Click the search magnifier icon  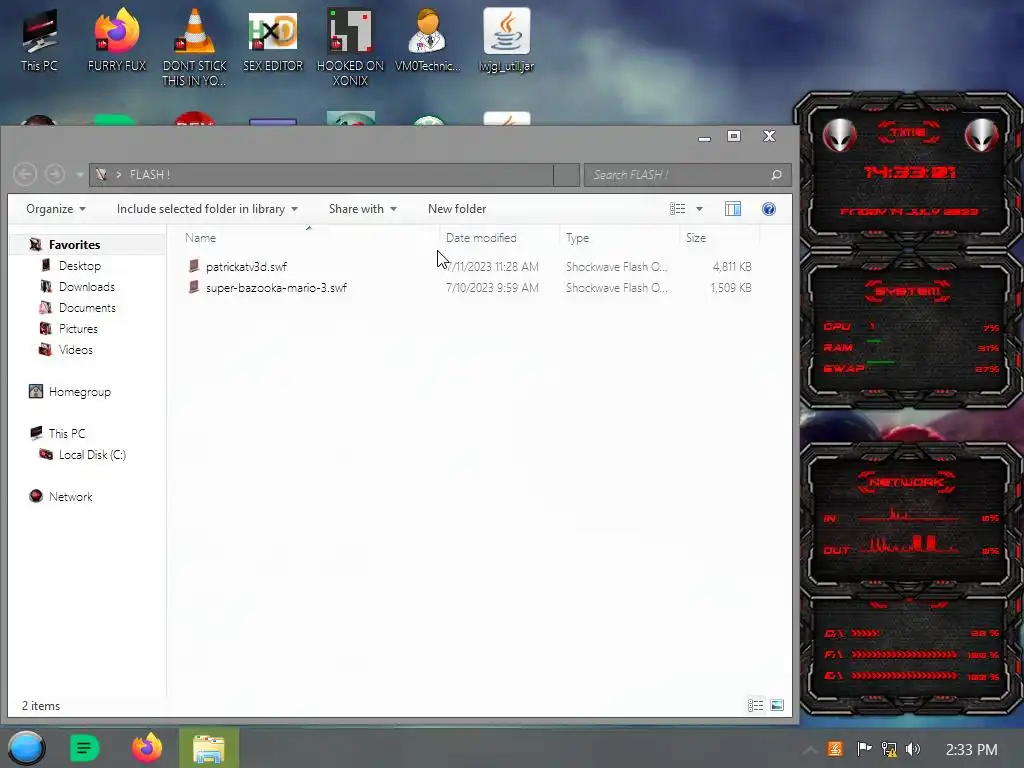pos(776,175)
